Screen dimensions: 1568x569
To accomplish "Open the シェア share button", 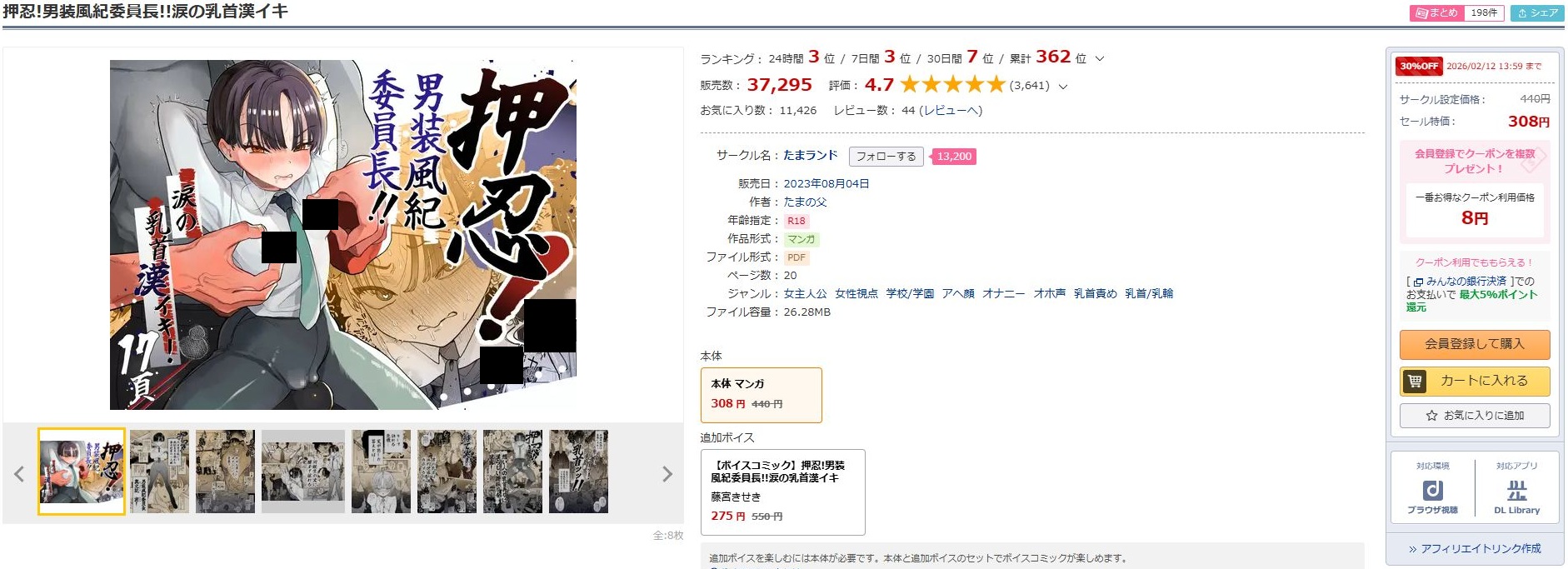I will pyautogui.click(x=1538, y=12).
